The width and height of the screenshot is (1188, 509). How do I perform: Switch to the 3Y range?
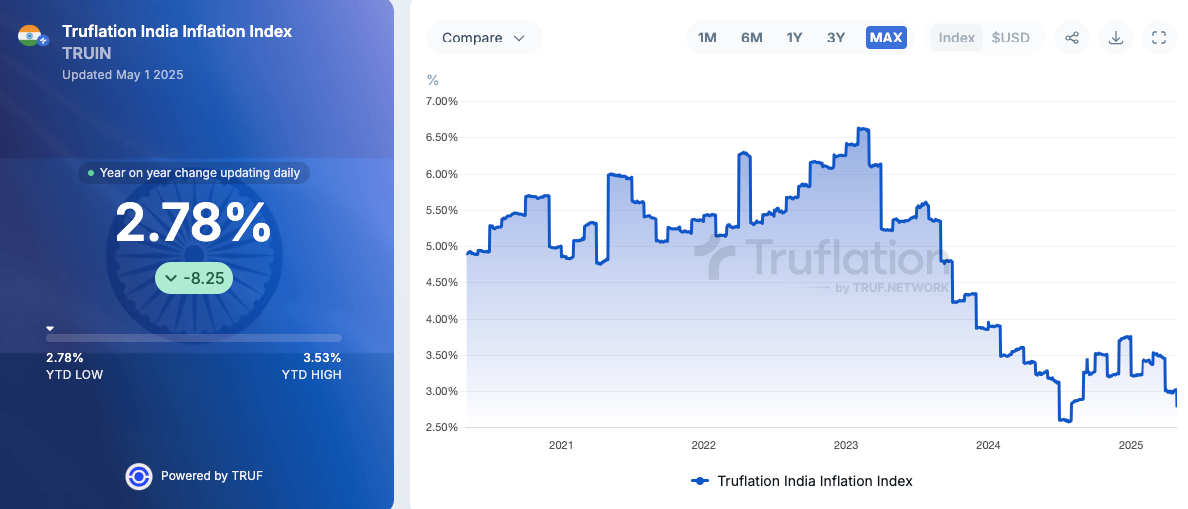tap(836, 38)
